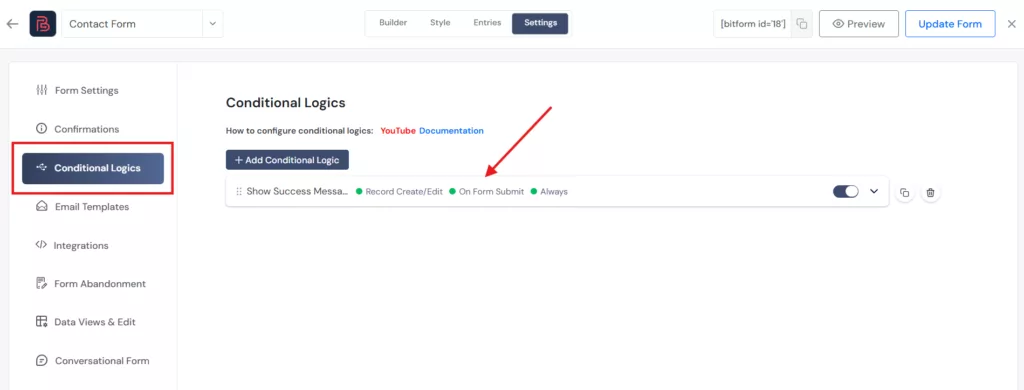The image size is (1024, 390).
Task: Edit the Contact Form name field
Action: tap(133, 24)
